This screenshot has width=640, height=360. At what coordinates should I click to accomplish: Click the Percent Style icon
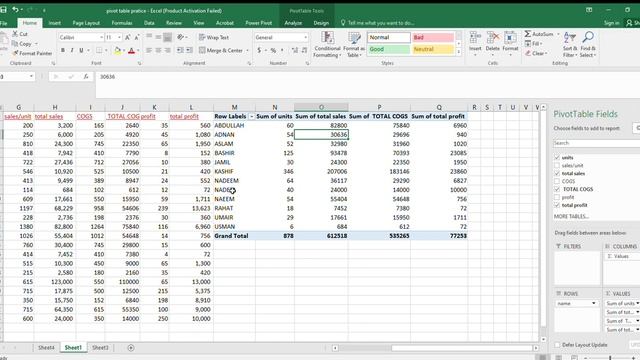pos(273,50)
